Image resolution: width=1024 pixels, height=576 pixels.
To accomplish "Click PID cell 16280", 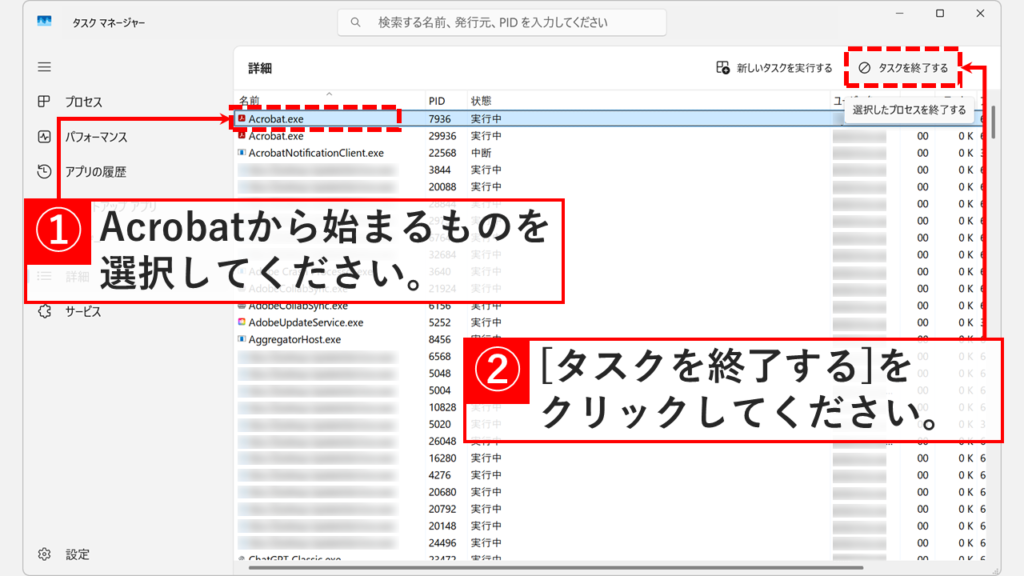I will point(442,458).
